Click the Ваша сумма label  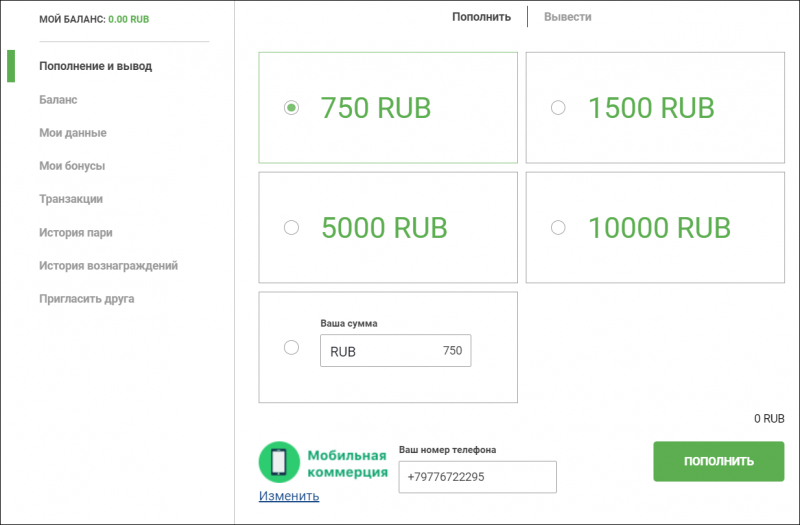tap(349, 323)
